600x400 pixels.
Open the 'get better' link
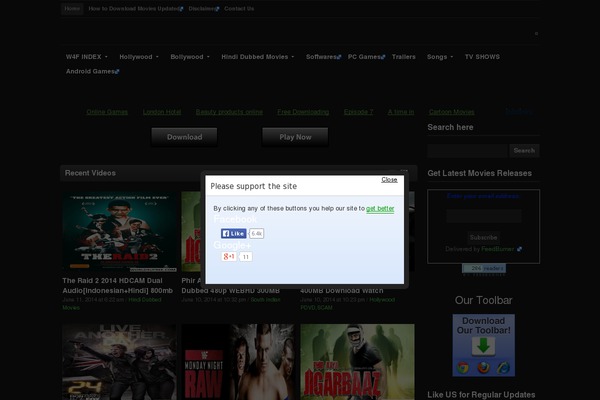[x=380, y=209]
